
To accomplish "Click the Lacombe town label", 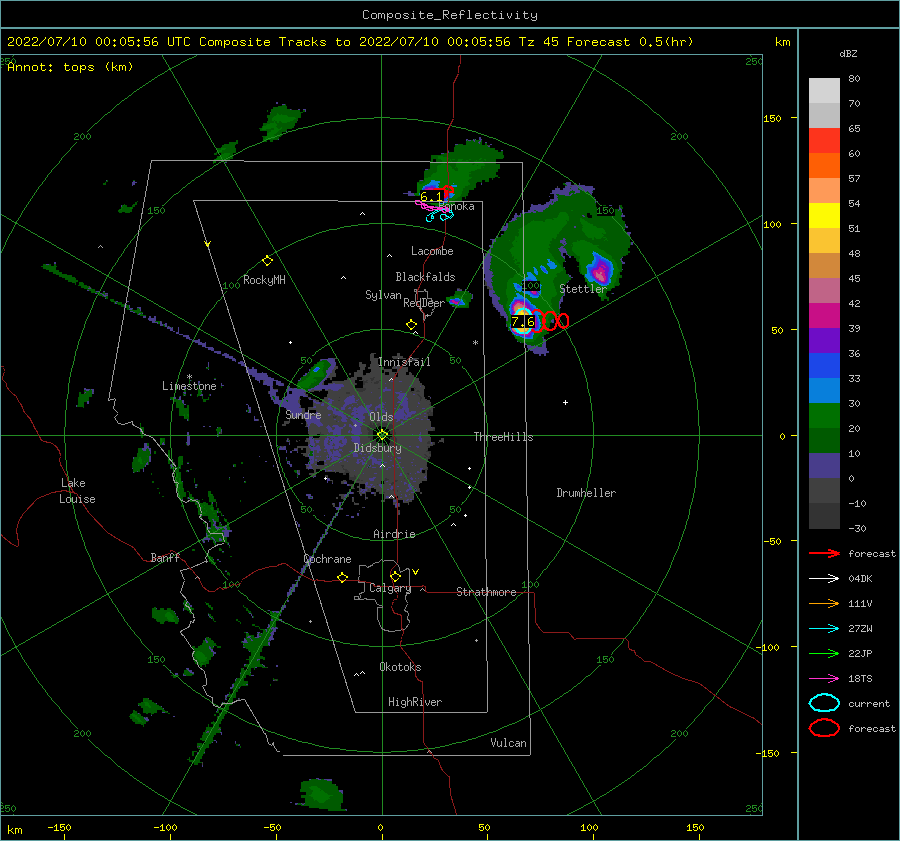I will 432,251.
